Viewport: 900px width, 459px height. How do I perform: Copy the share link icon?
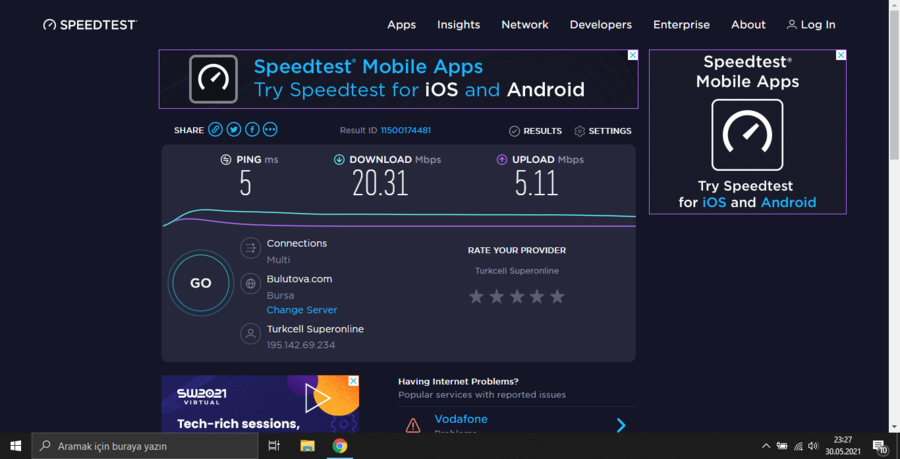(x=215, y=130)
